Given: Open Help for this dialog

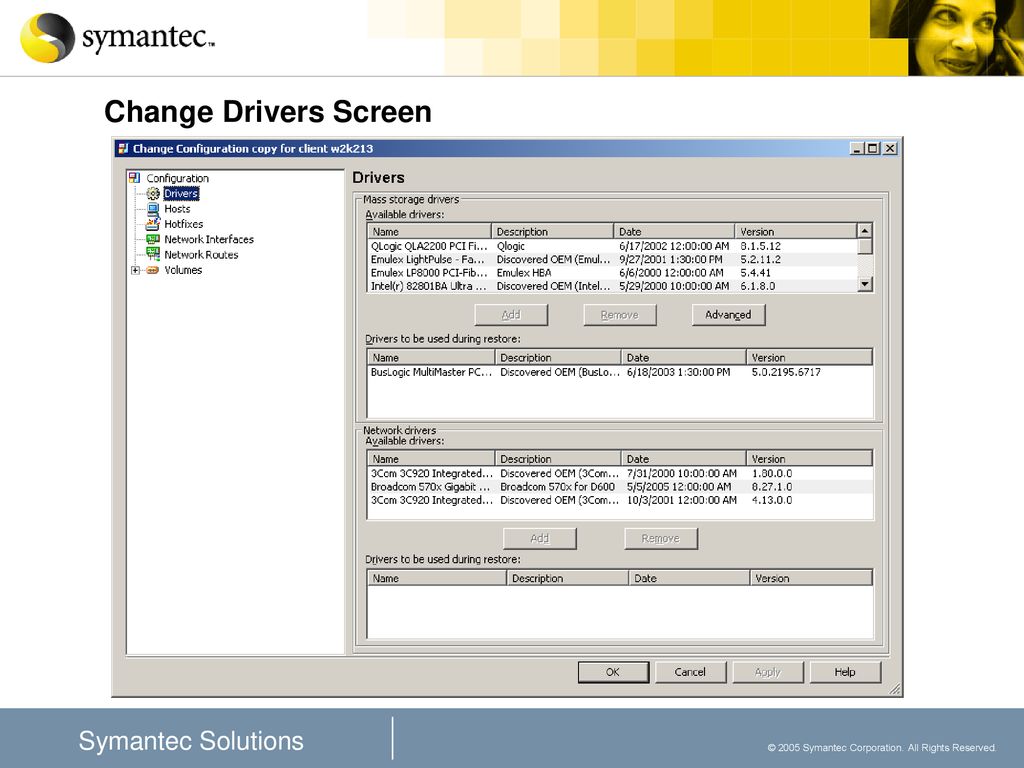Looking at the screenshot, I should click(844, 672).
